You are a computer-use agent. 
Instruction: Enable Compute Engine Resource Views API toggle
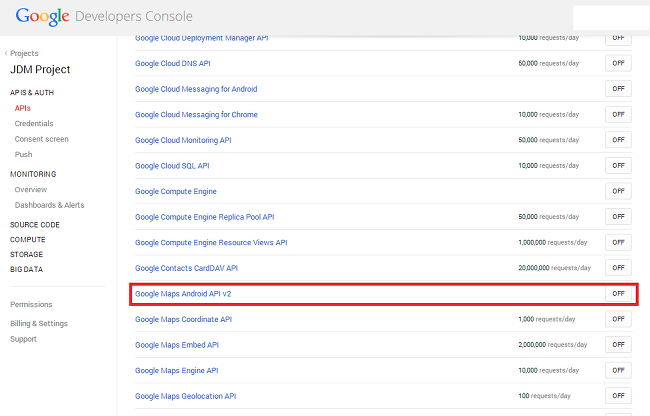coord(618,242)
